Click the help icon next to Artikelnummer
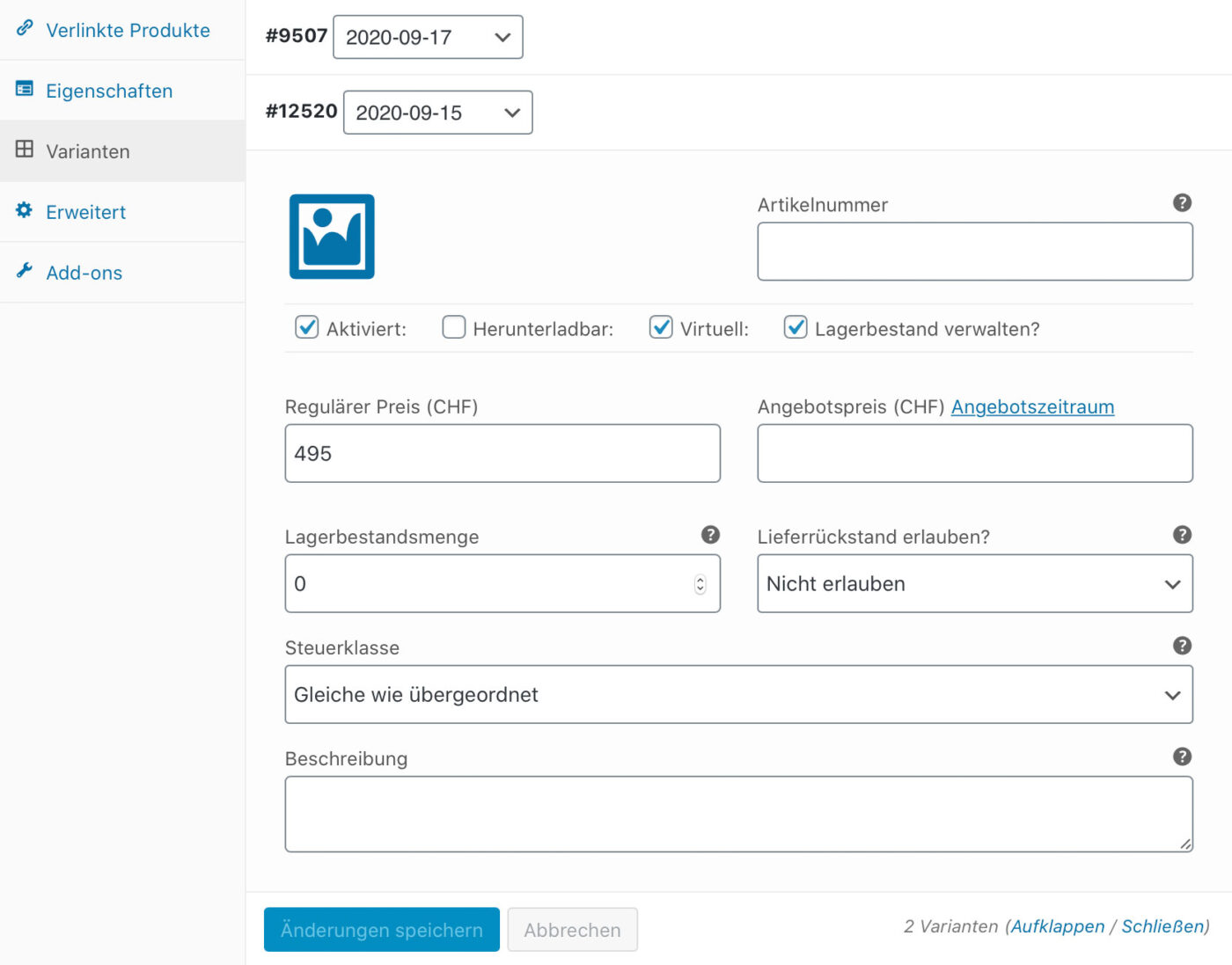1232x965 pixels. 1182,203
